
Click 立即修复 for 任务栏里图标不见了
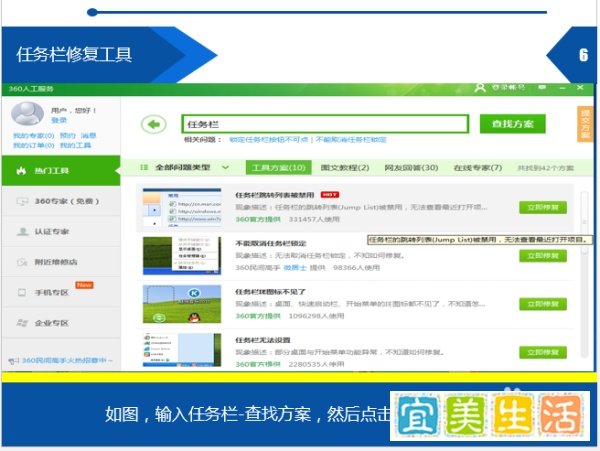543,304
